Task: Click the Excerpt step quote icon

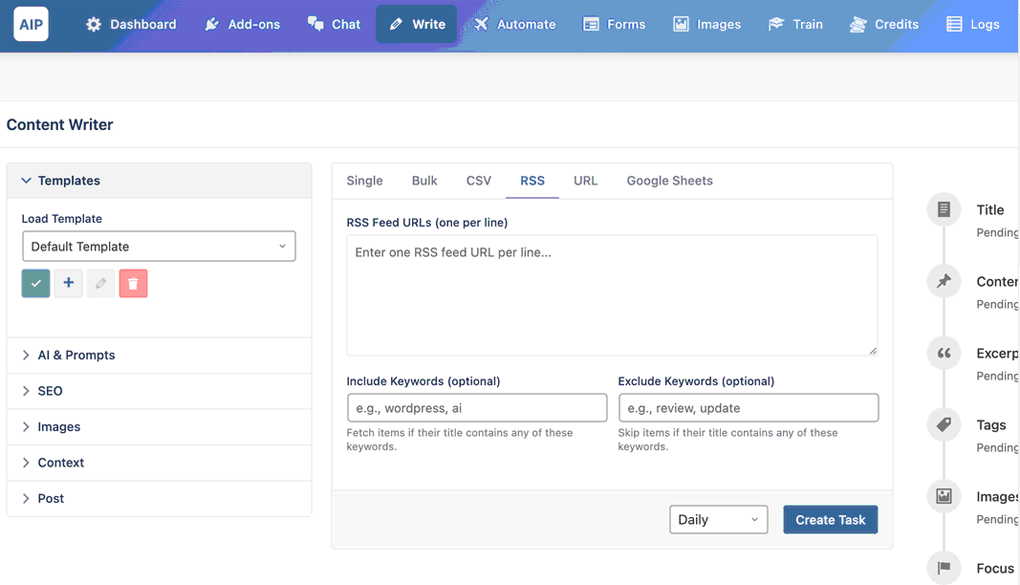Action: pos(943,353)
